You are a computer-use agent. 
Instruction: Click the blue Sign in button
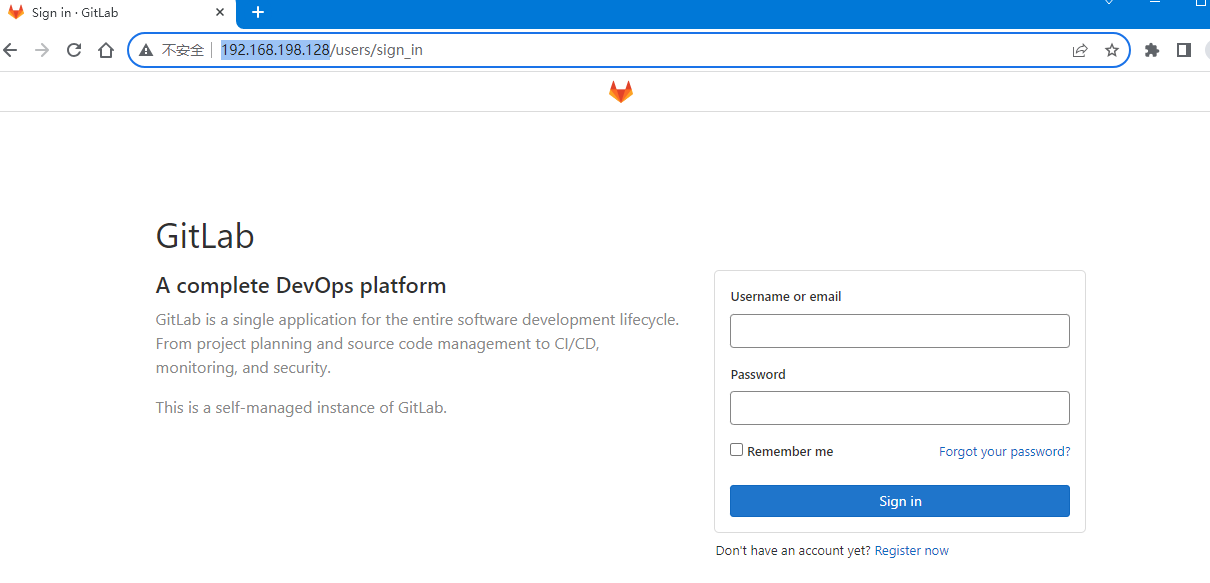click(900, 501)
